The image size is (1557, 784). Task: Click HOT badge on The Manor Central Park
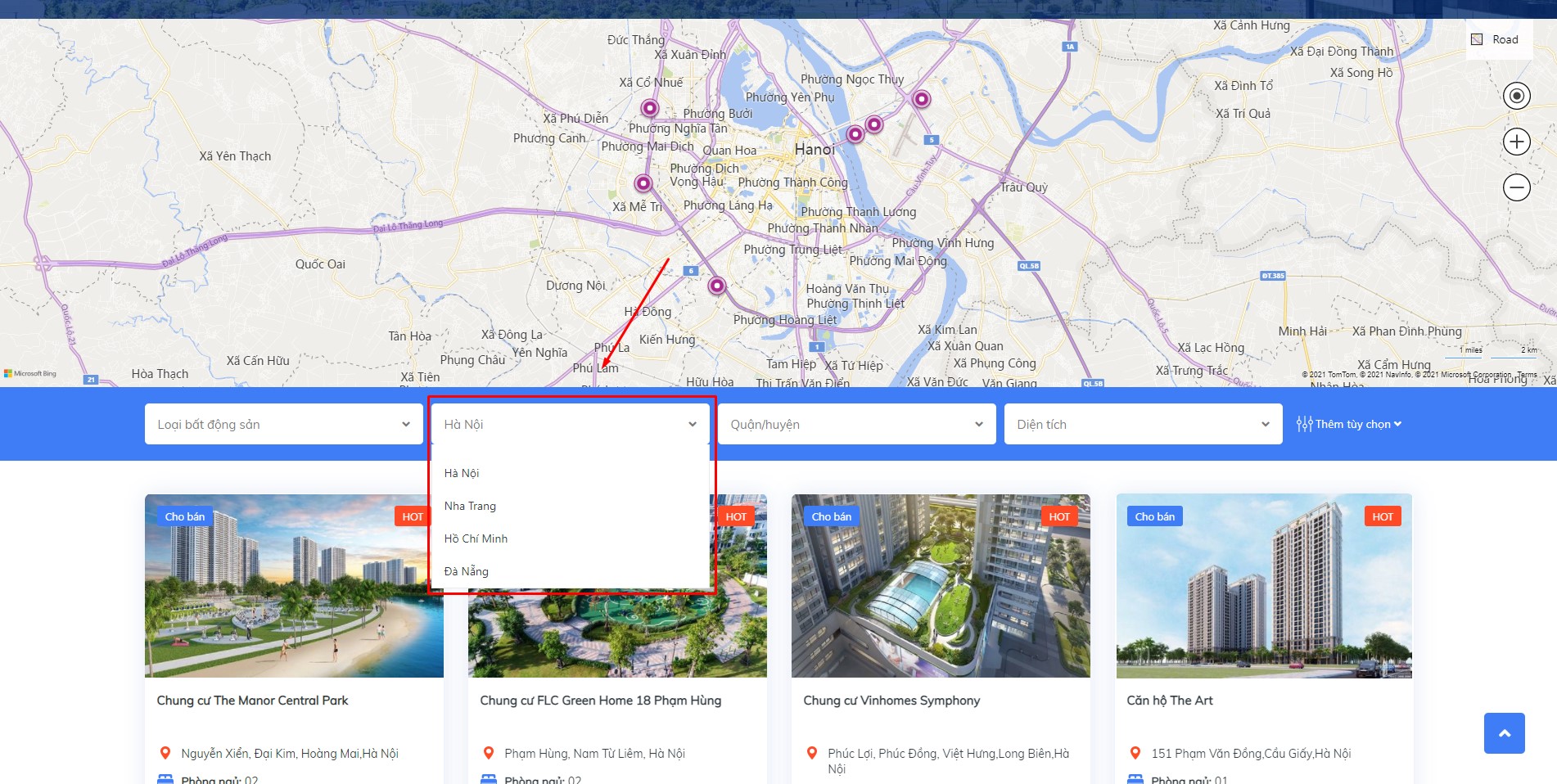coord(413,516)
